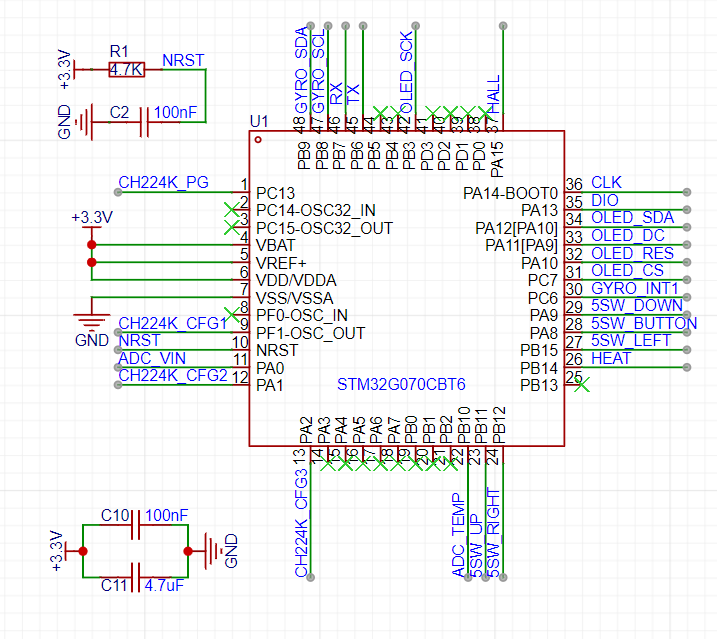Viewport: 717px width, 639px height.
Task: Select the 5SW_BUTTON net label
Action: tap(644, 323)
